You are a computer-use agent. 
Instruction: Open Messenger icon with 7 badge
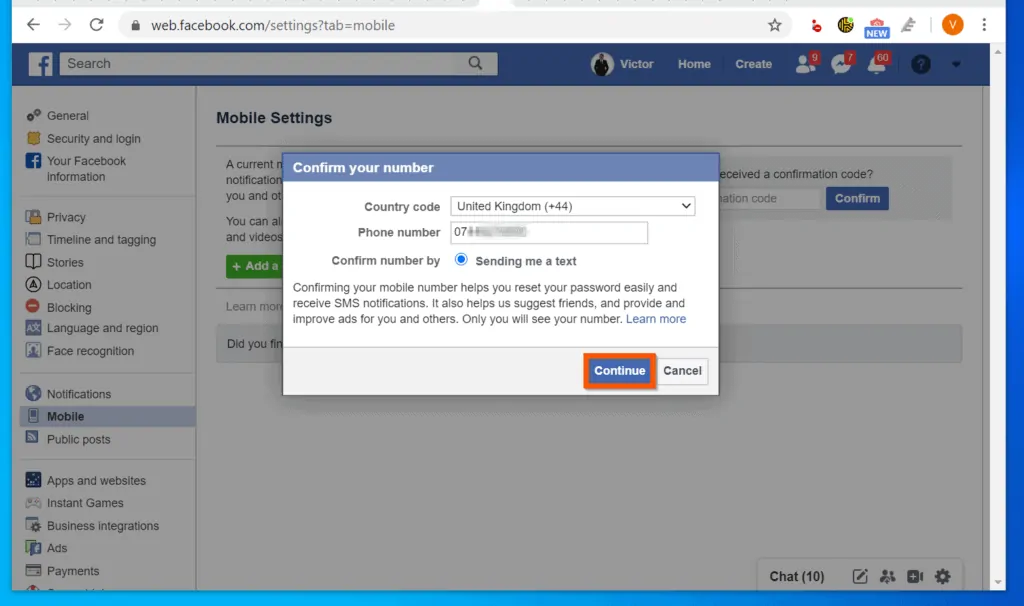coord(841,63)
